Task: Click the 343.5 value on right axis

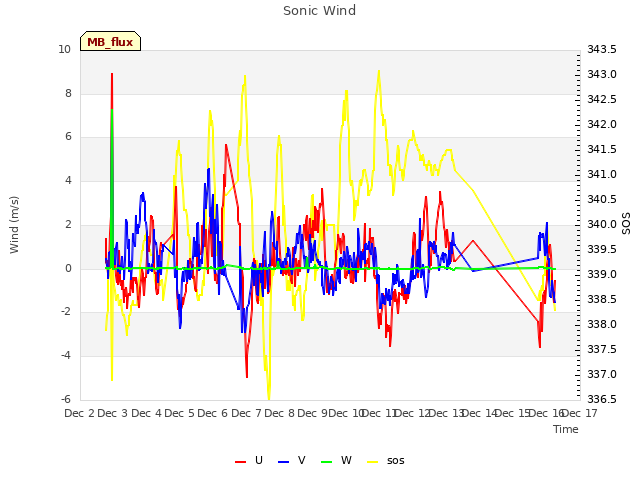Action: (602, 50)
